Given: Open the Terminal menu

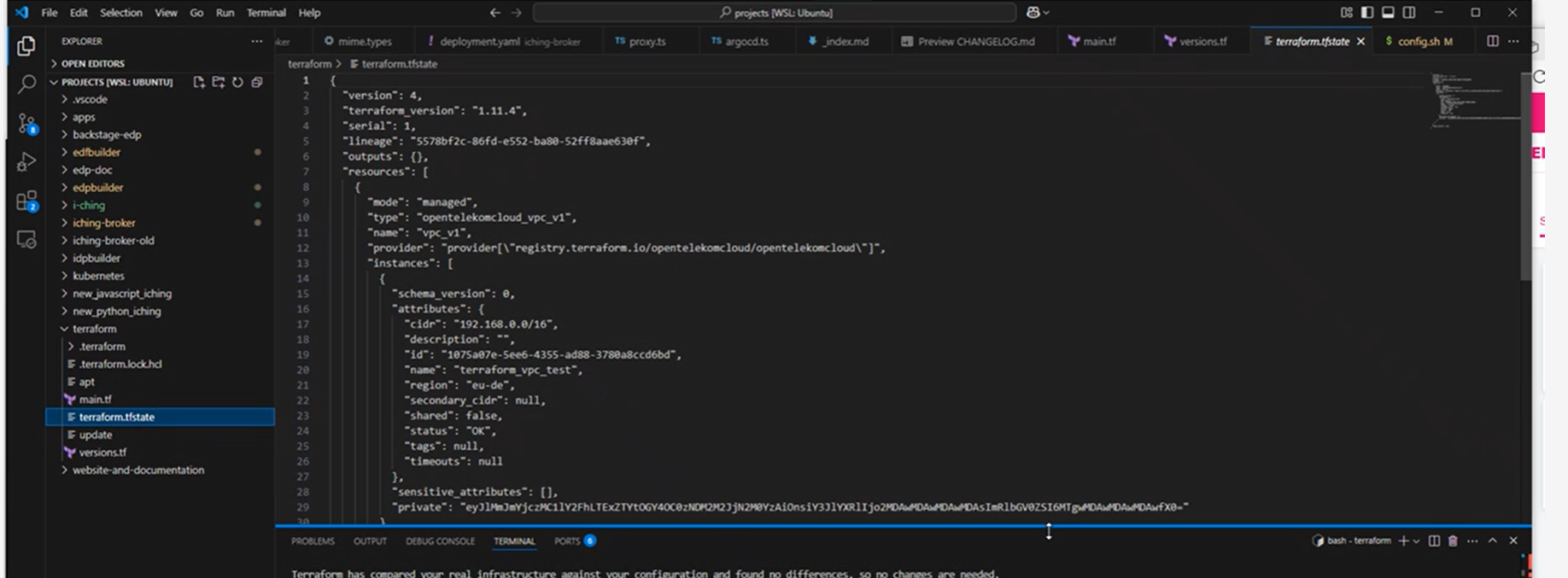Looking at the screenshot, I should pyautogui.click(x=266, y=13).
